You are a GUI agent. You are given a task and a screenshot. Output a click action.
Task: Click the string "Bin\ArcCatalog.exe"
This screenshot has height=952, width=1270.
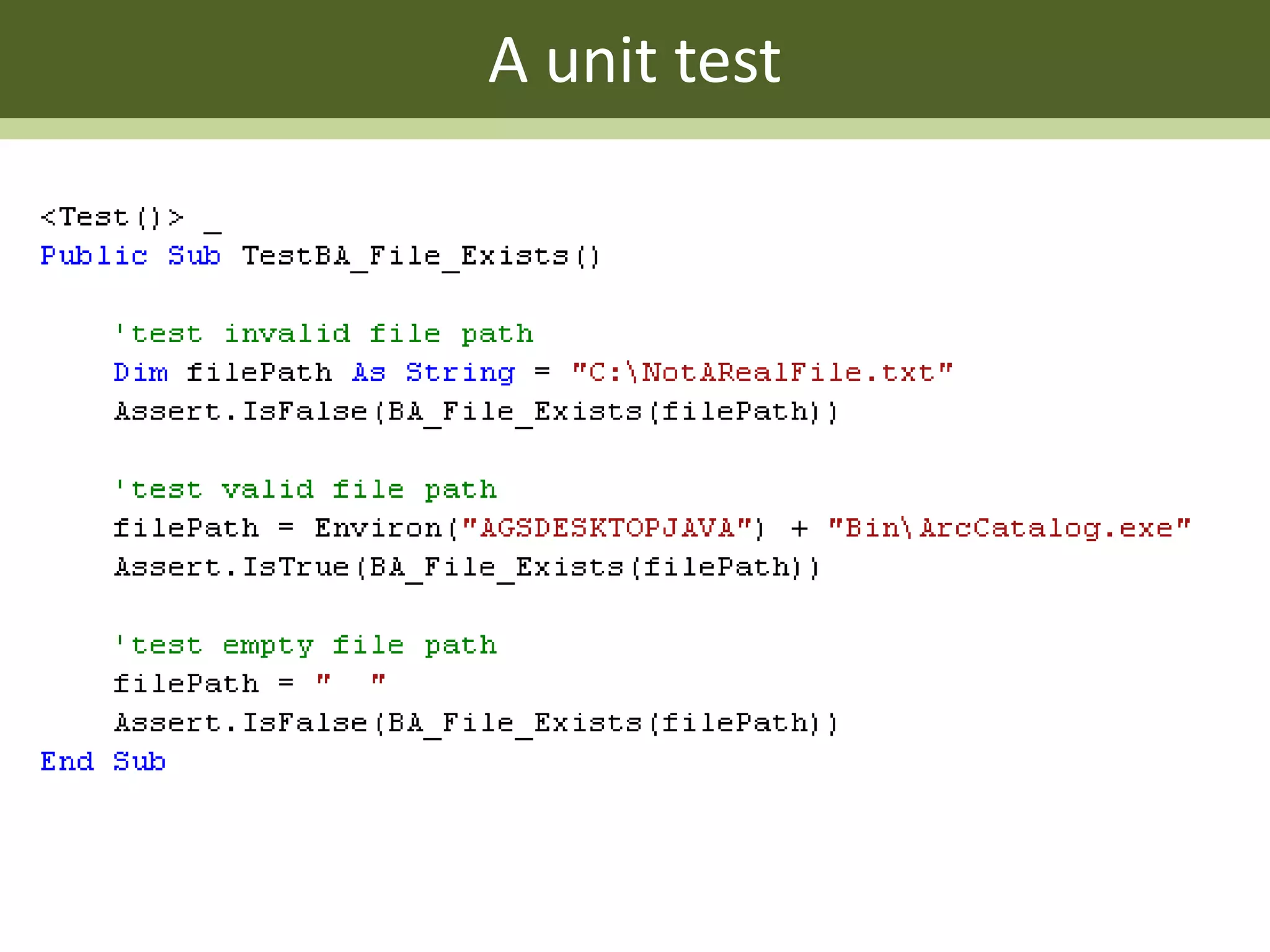pyautogui.click(x=1010, y=528)
